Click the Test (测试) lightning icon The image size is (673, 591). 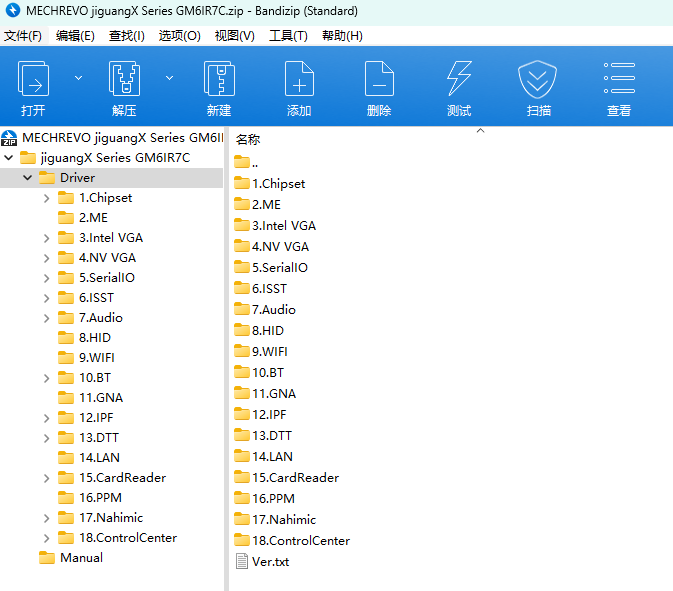pos(459,78)
